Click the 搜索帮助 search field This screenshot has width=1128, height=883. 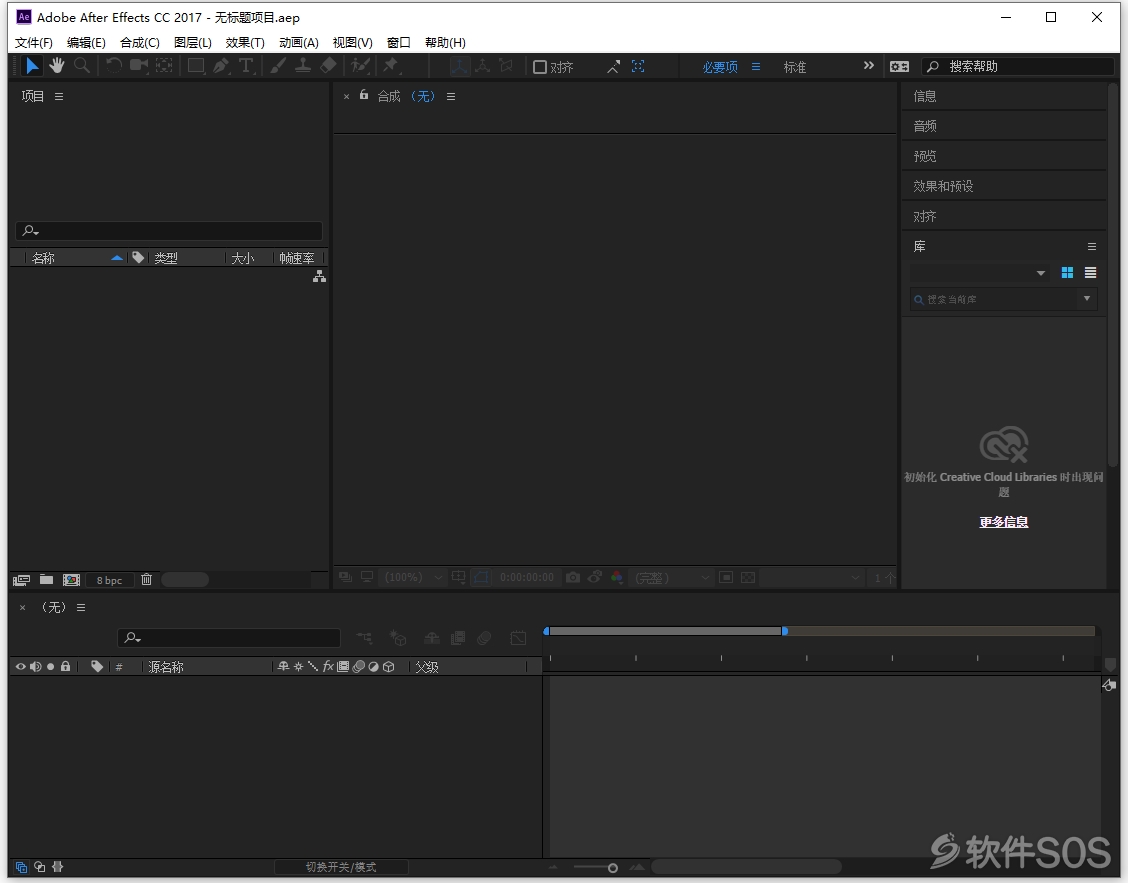1018,66
